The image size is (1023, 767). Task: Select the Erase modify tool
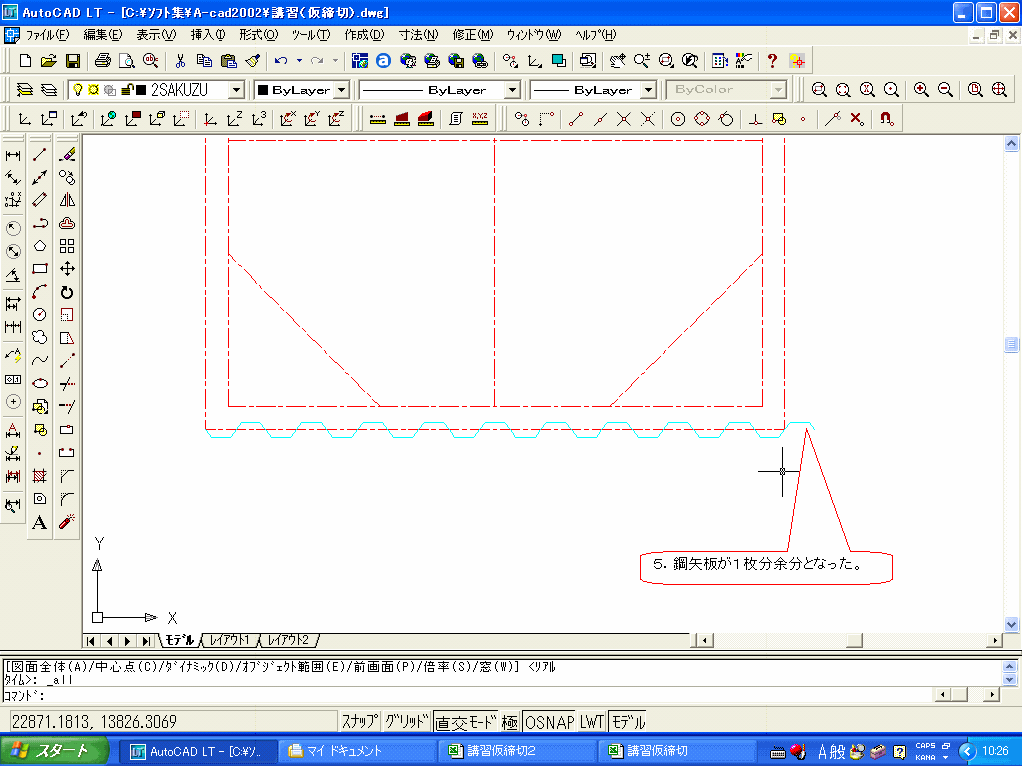67,155
